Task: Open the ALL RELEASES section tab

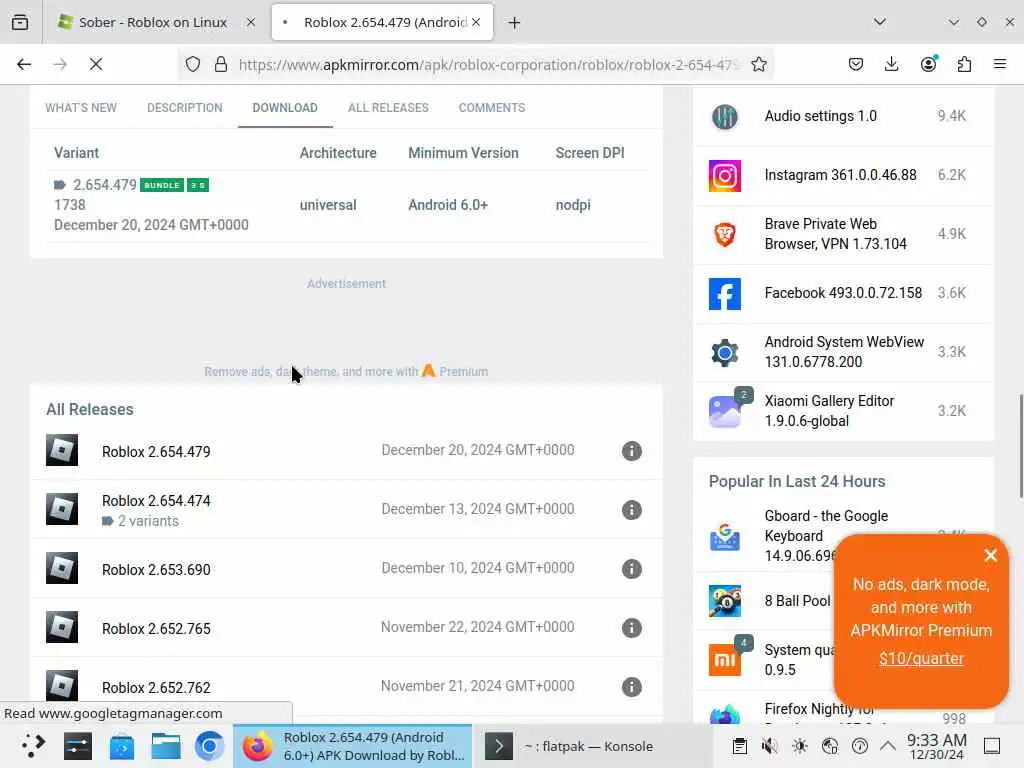Action: [x=389, y=108]
